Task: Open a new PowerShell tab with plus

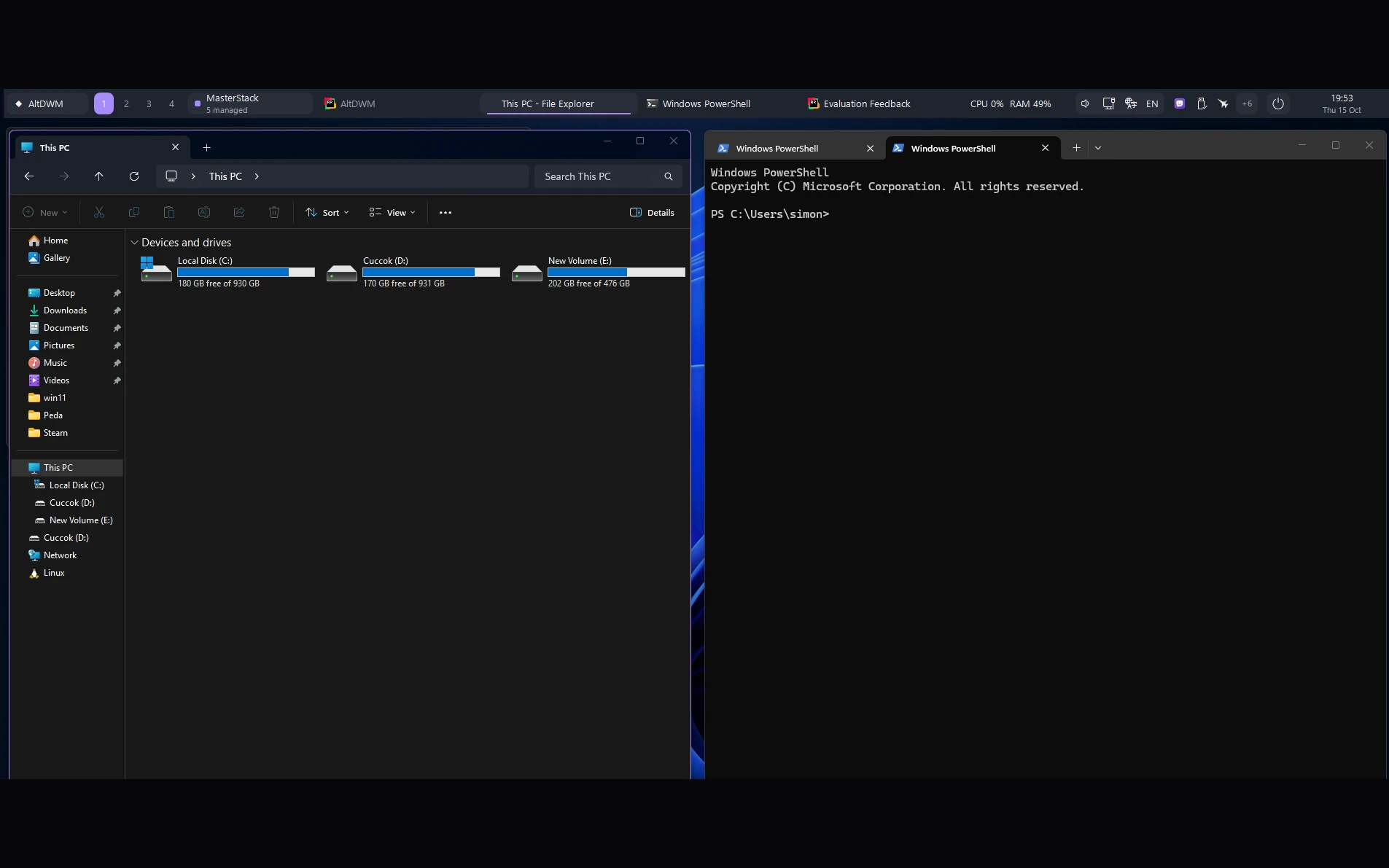Action: [x=1076, y=147]
